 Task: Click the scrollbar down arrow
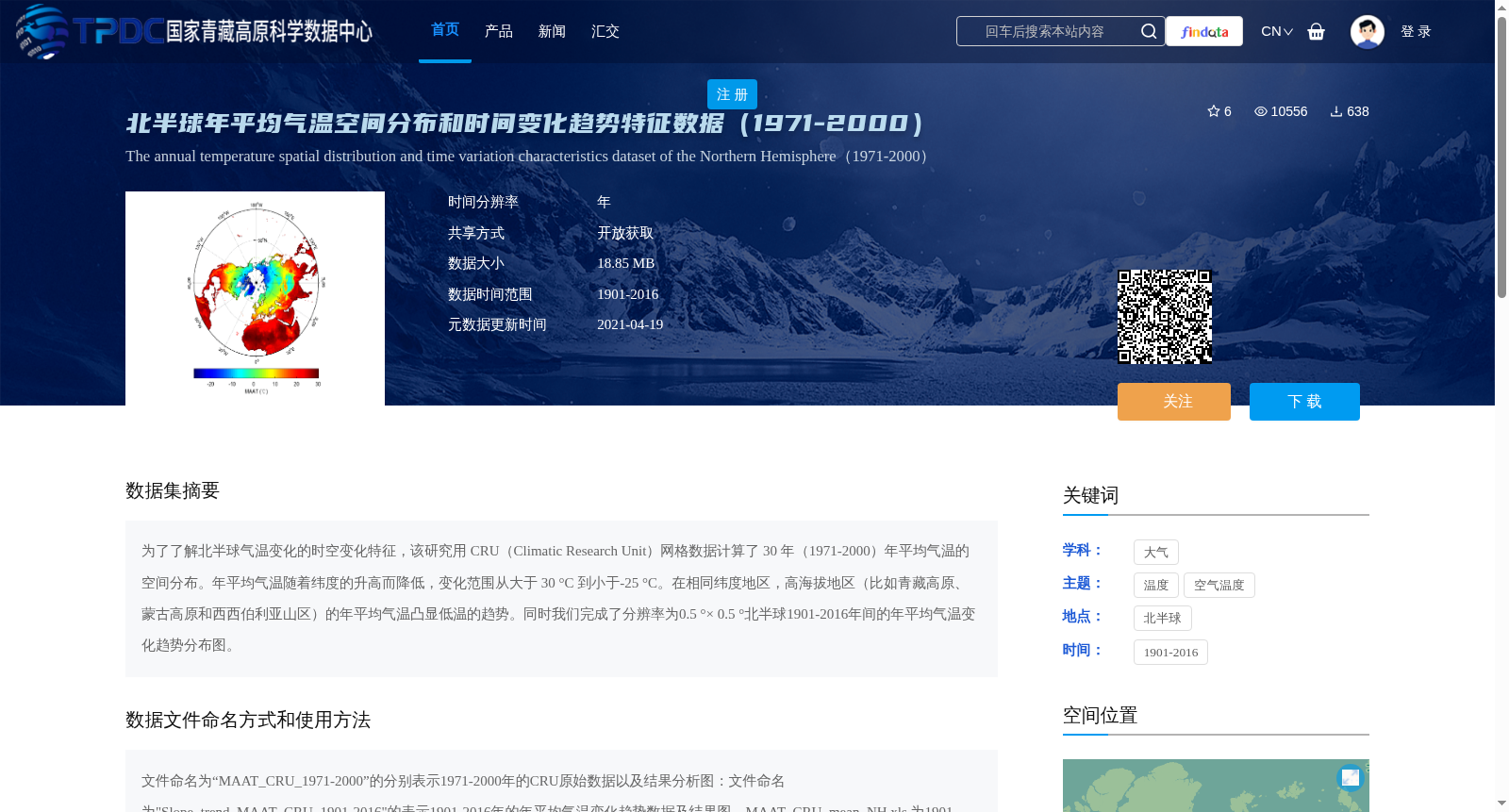coord(1501,804)
